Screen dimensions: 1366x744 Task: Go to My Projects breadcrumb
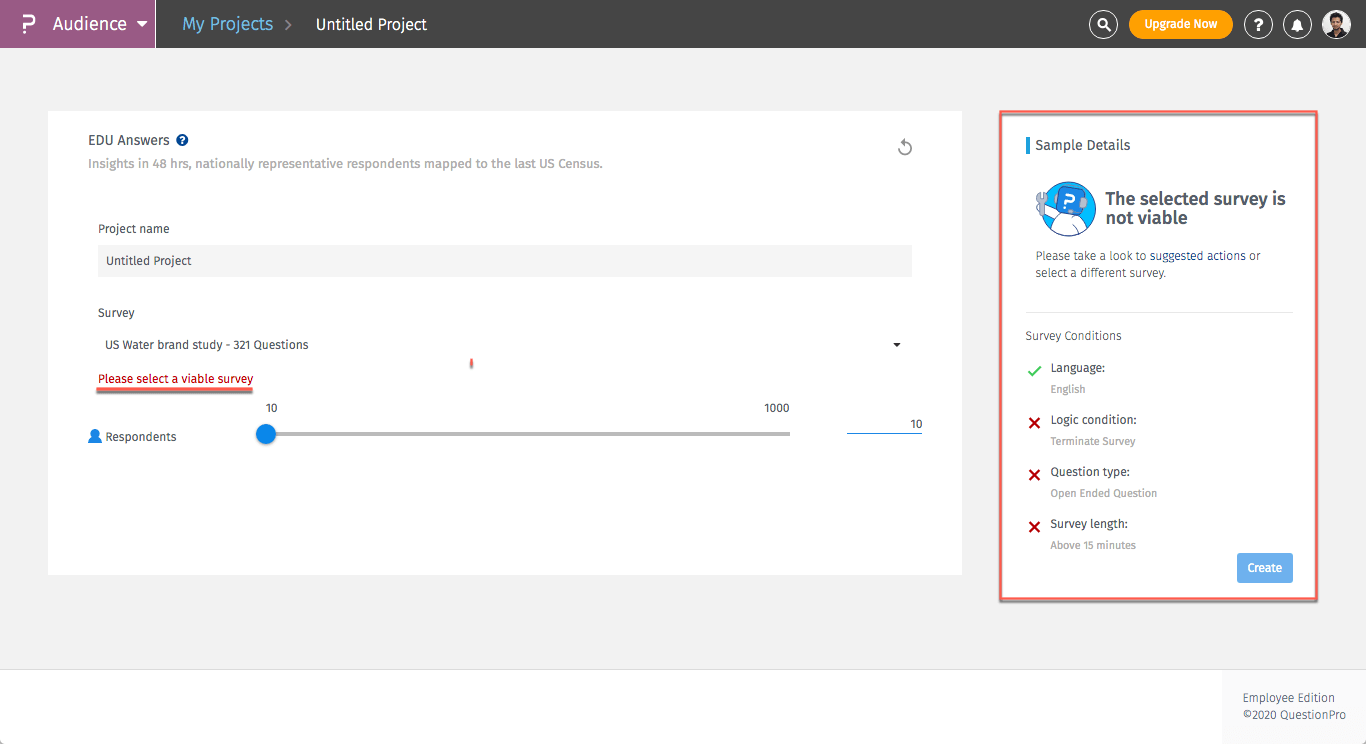227,24
